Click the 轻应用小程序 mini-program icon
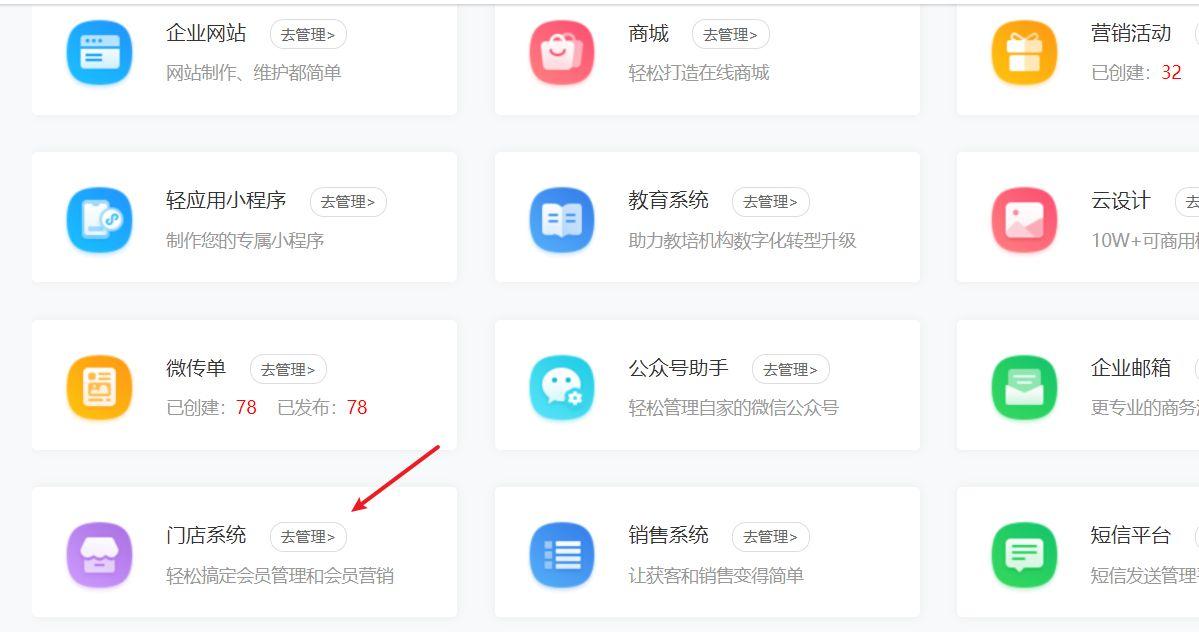Image resolution: width=1199 pixels, height=632 pixels. coord(99,219)
